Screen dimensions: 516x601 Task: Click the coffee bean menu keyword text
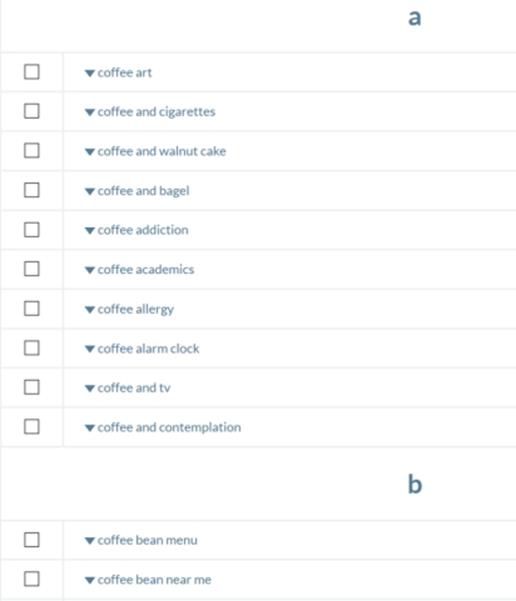click(148, 540)
